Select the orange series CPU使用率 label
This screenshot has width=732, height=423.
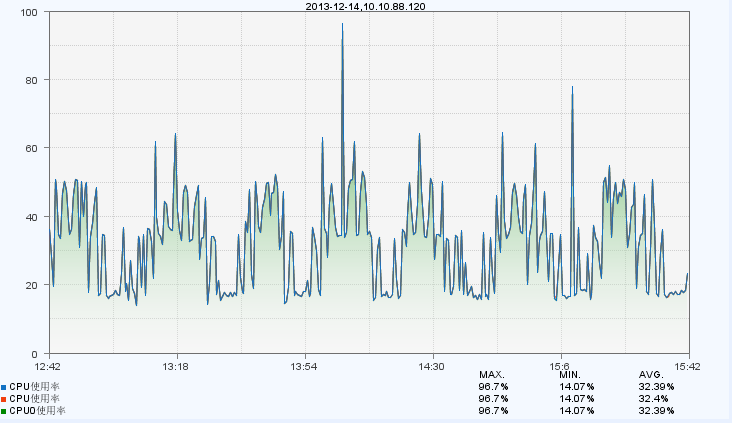click(x=36, y=398)
